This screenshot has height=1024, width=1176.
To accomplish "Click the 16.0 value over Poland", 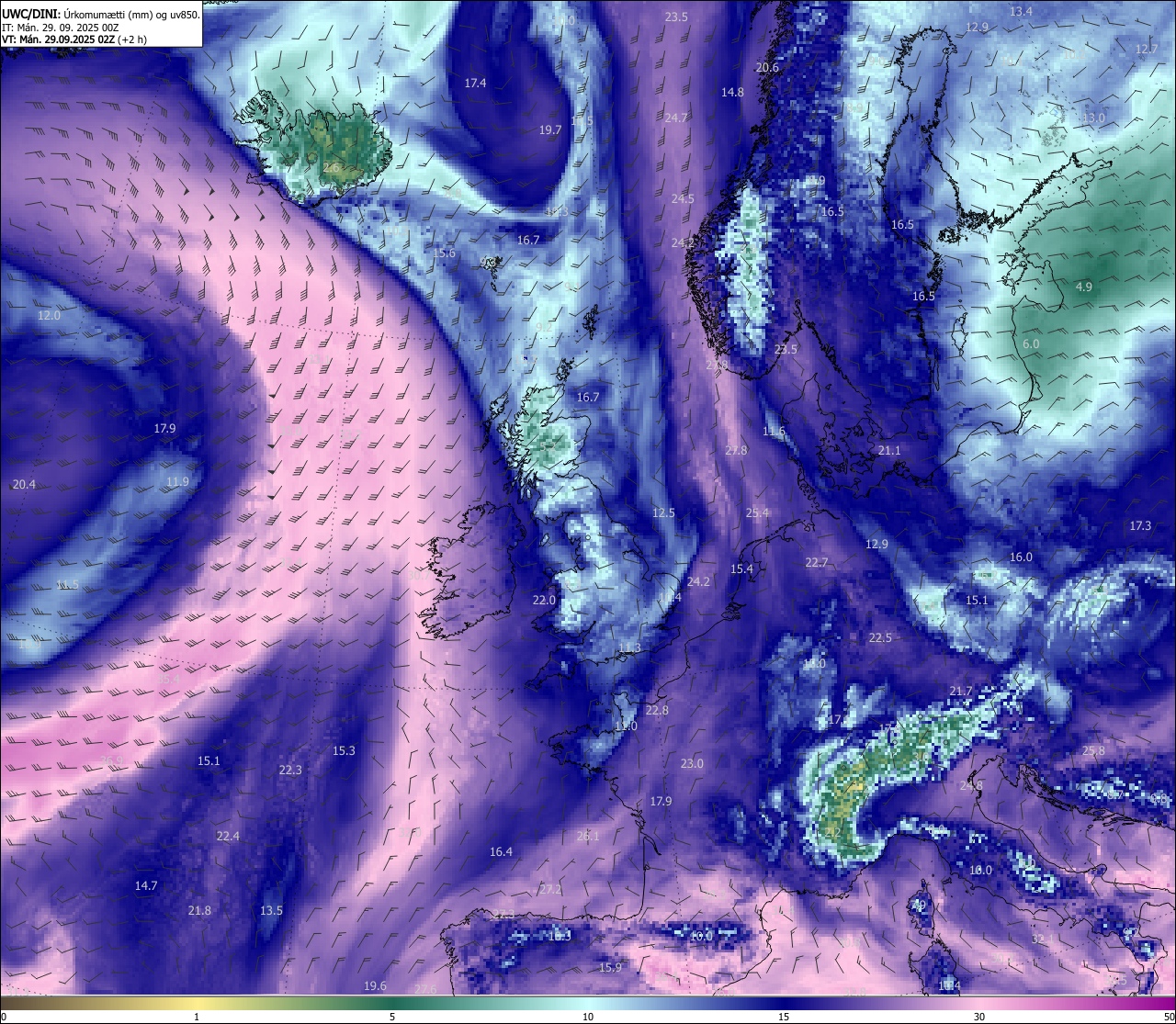I will pos(1021,557).
